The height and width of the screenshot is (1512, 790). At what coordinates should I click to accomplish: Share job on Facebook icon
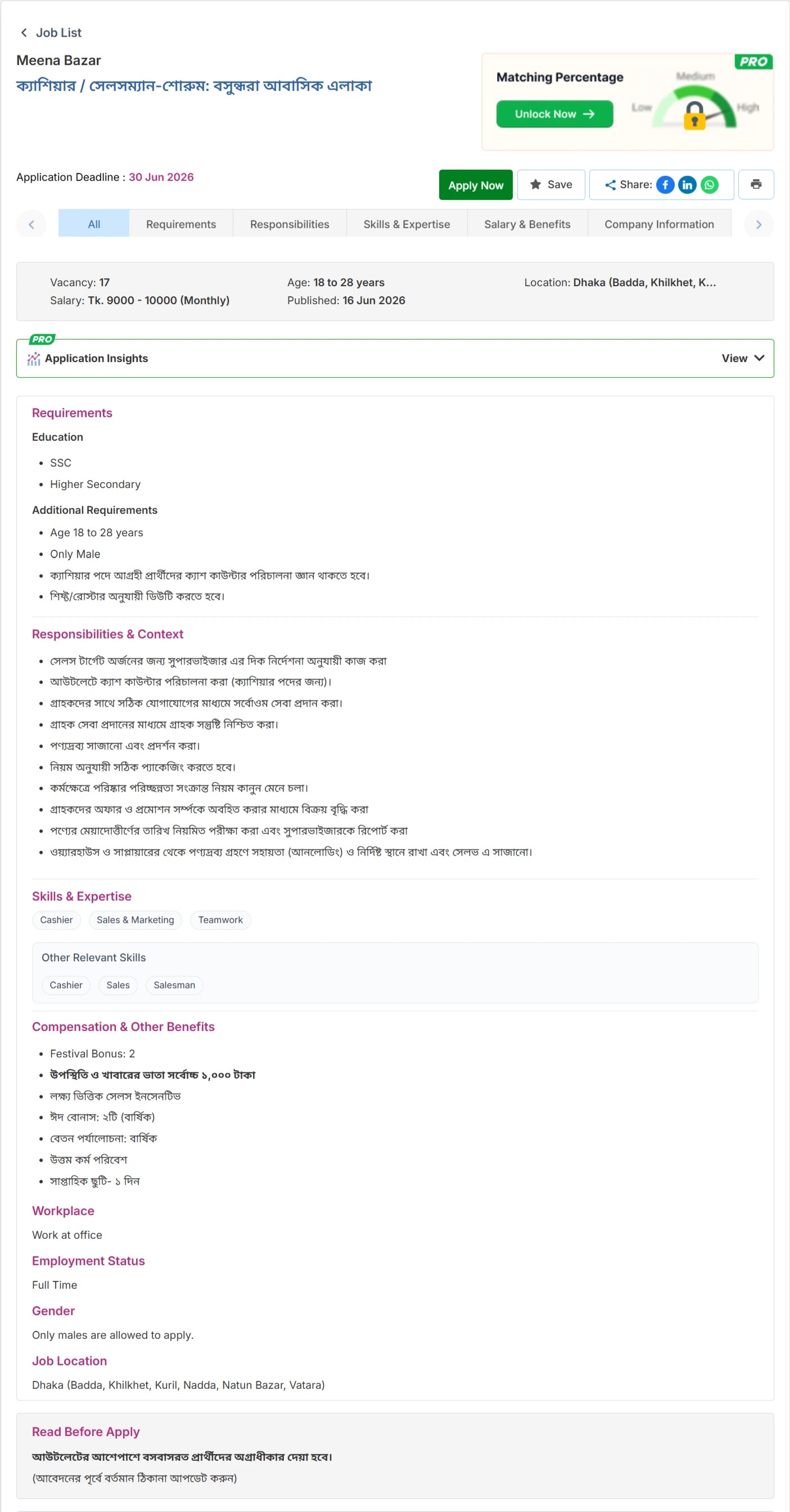pos(665,185)
